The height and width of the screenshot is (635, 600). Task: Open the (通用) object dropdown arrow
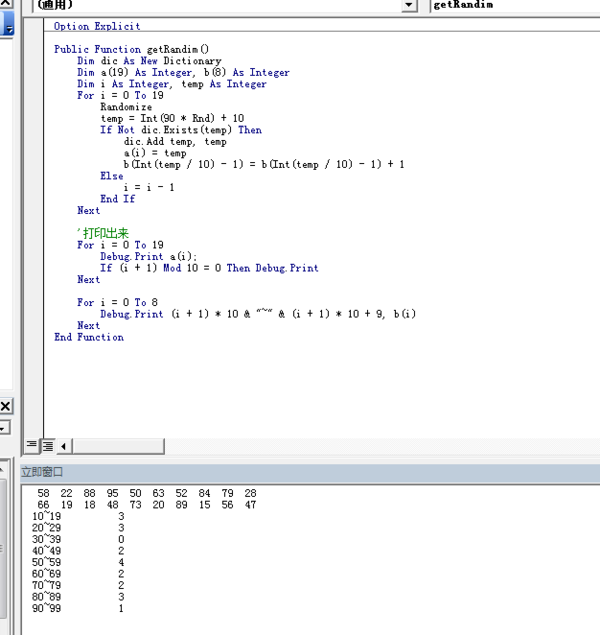(x=408, y=6)
